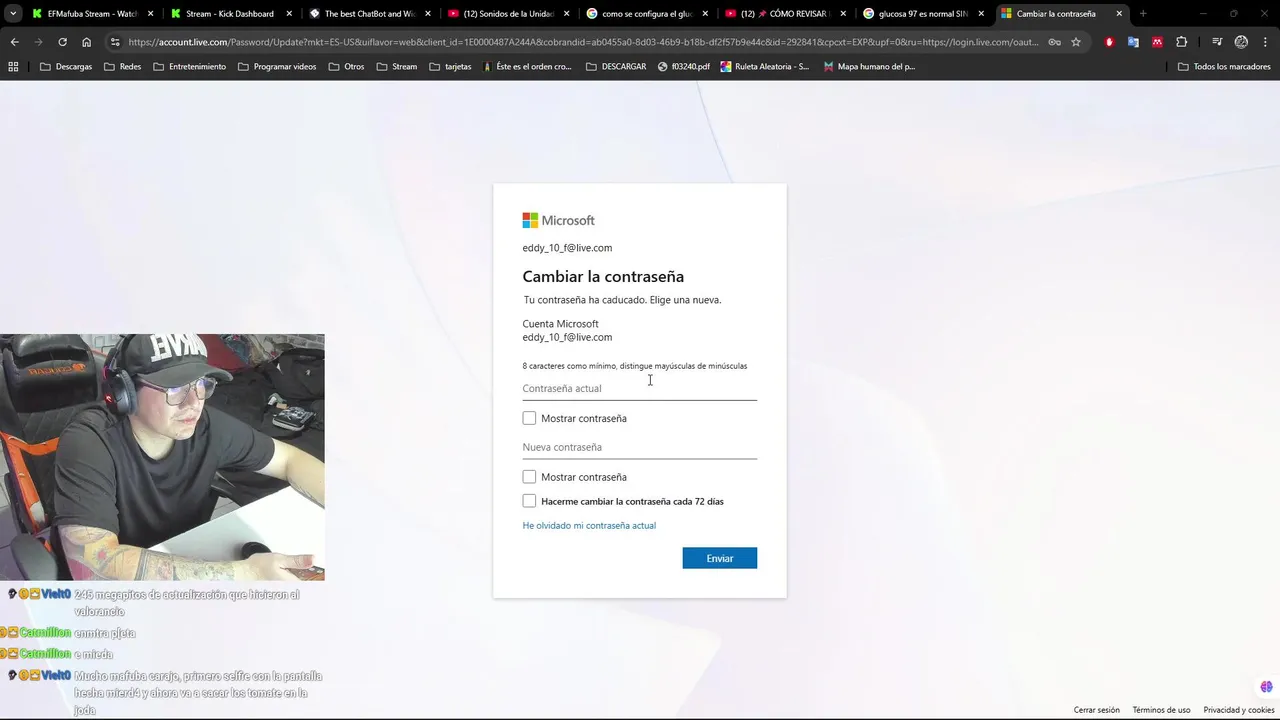The image size is (1280, 720).
Task: Open the Redes bookmark folder
Action: 122,67
